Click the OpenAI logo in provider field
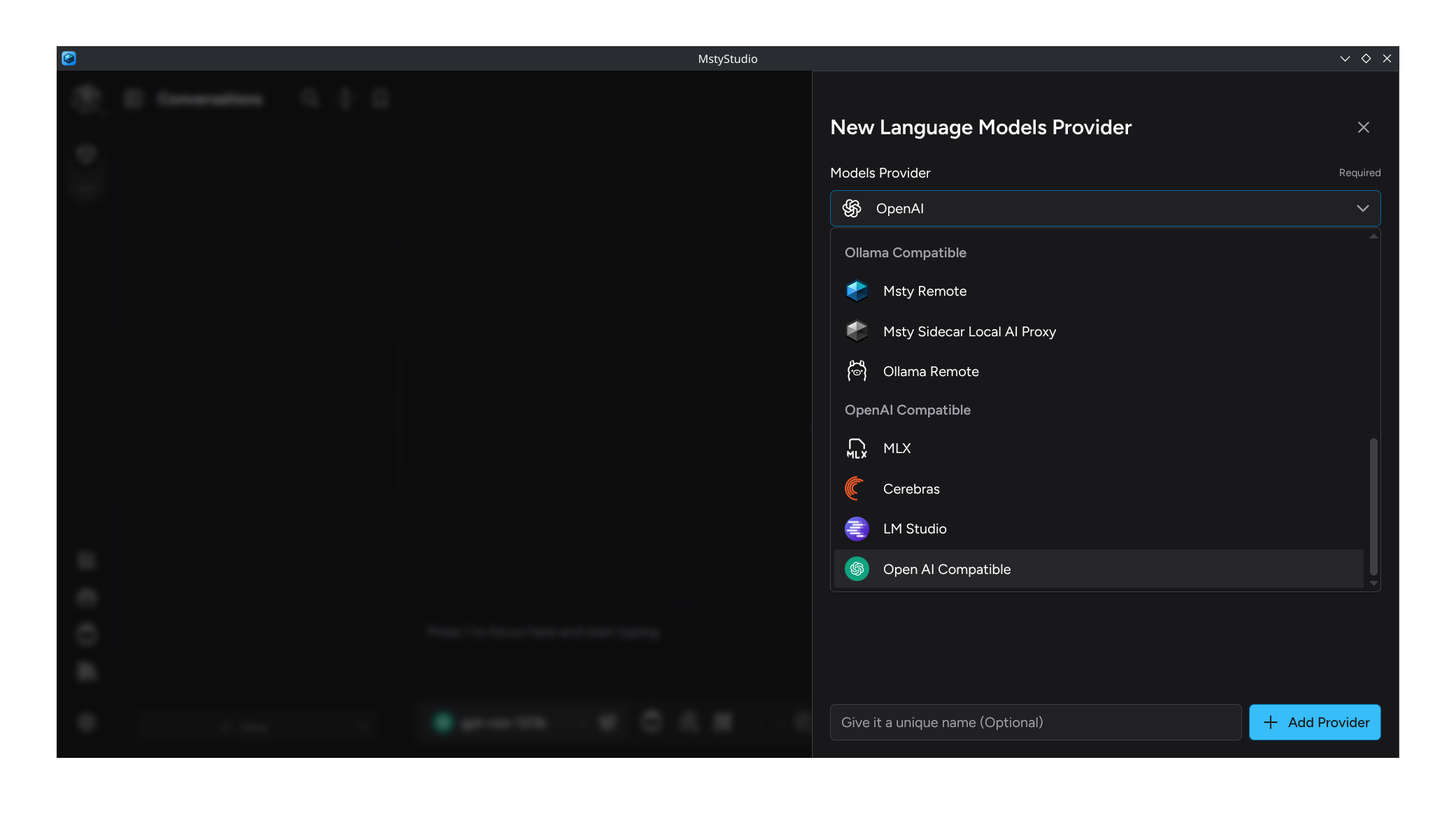 (852, 208)
